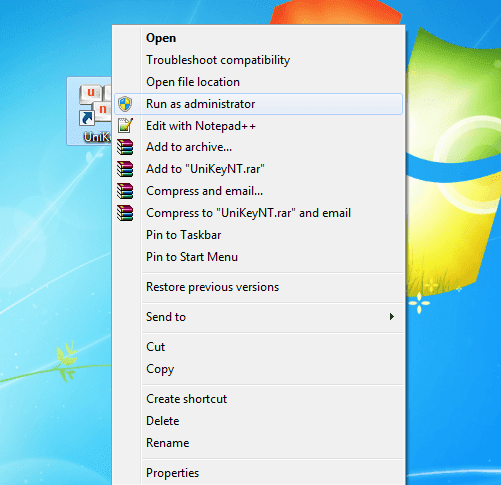The height and width of the screenshot is (485, 501).
Task: Choose Open file location
Action: tap(258, 82)
